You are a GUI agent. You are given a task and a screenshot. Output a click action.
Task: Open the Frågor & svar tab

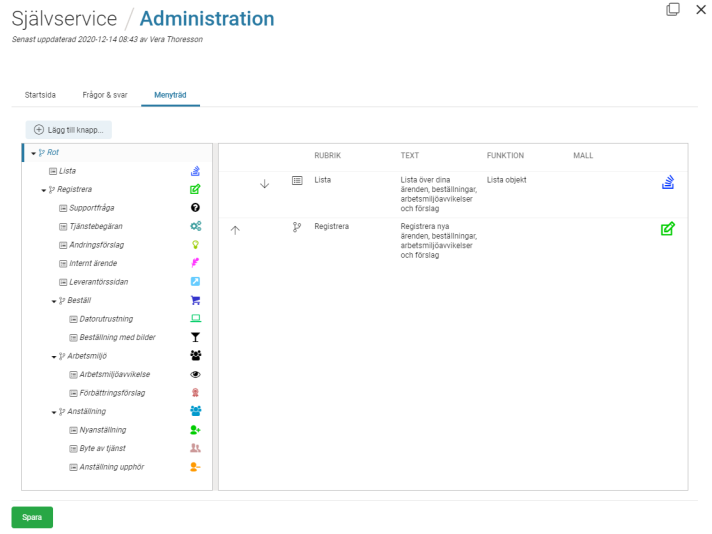click(105, 95)
